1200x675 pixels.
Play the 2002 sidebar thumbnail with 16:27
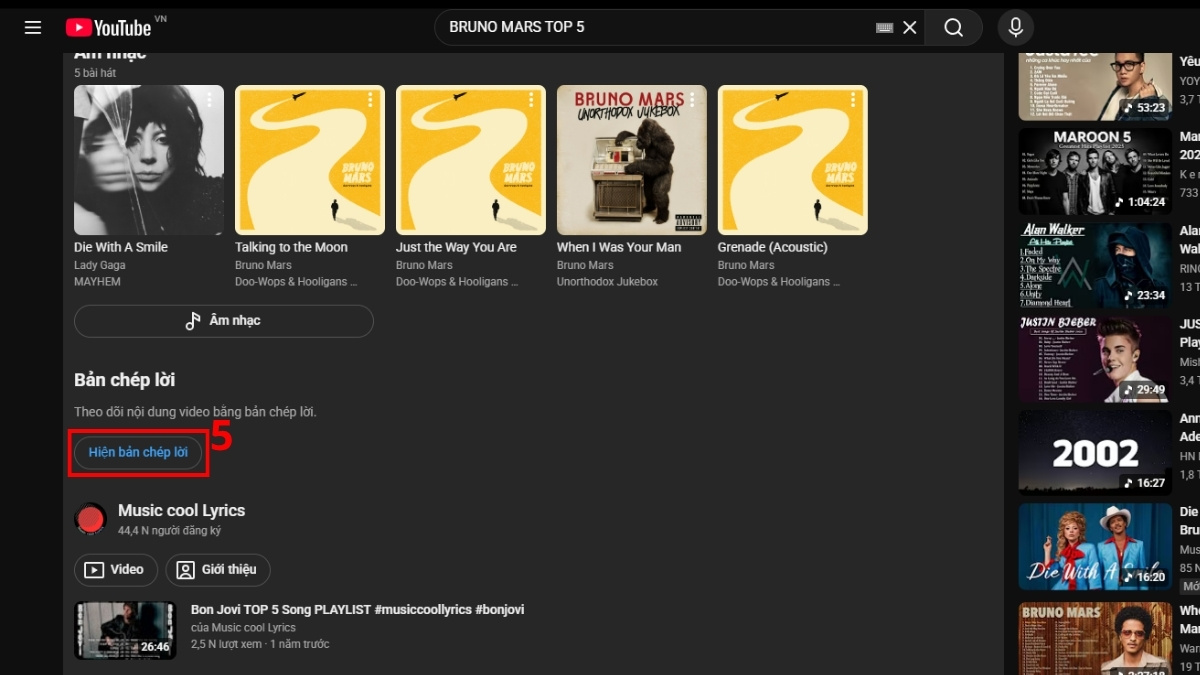click(1095, 453)
